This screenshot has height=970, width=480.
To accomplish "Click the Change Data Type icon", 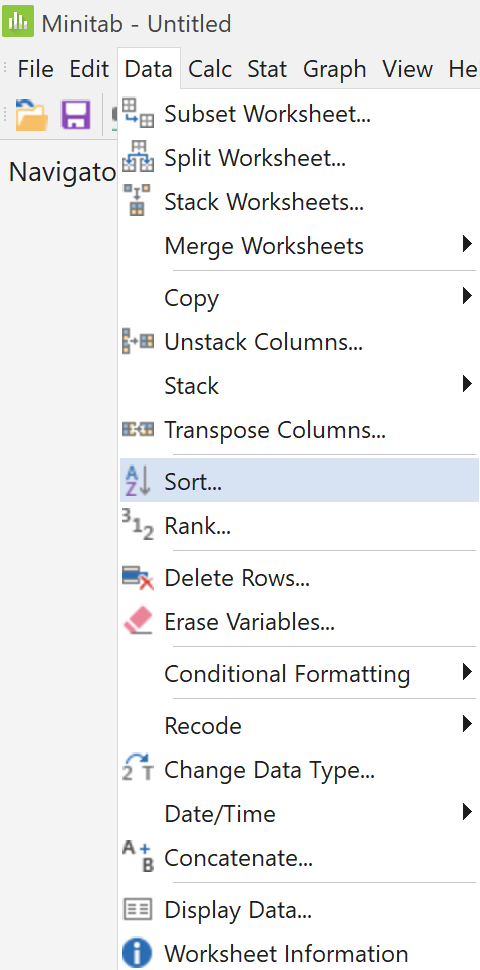I will 137,767.
